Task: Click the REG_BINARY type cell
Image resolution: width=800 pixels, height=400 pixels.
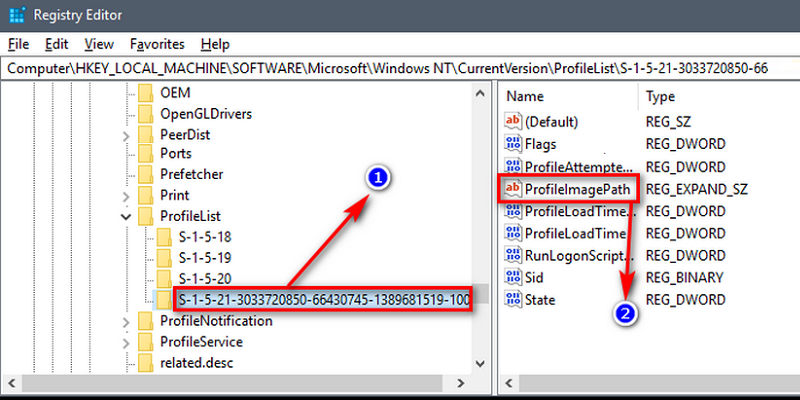Action: tap(684, 278)
